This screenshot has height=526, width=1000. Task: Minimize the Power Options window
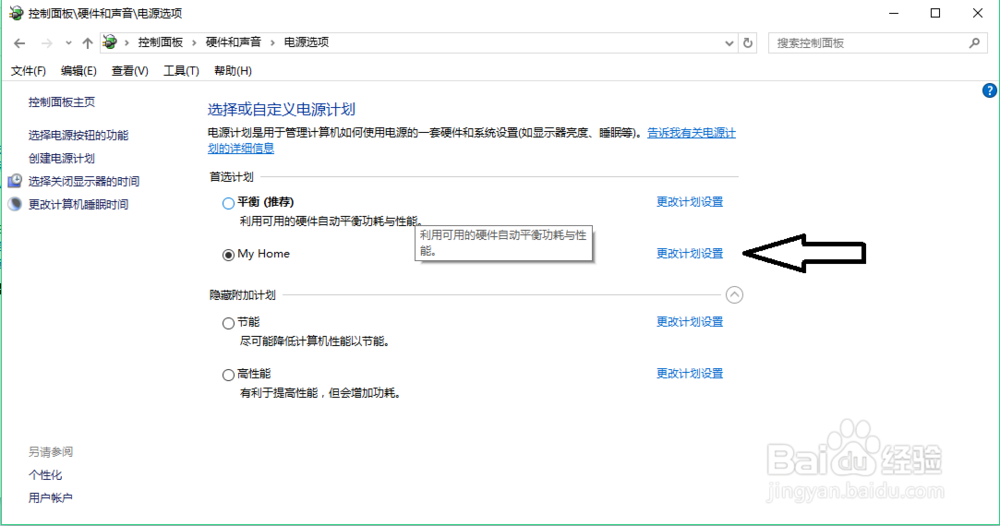[x=893, y=13]
